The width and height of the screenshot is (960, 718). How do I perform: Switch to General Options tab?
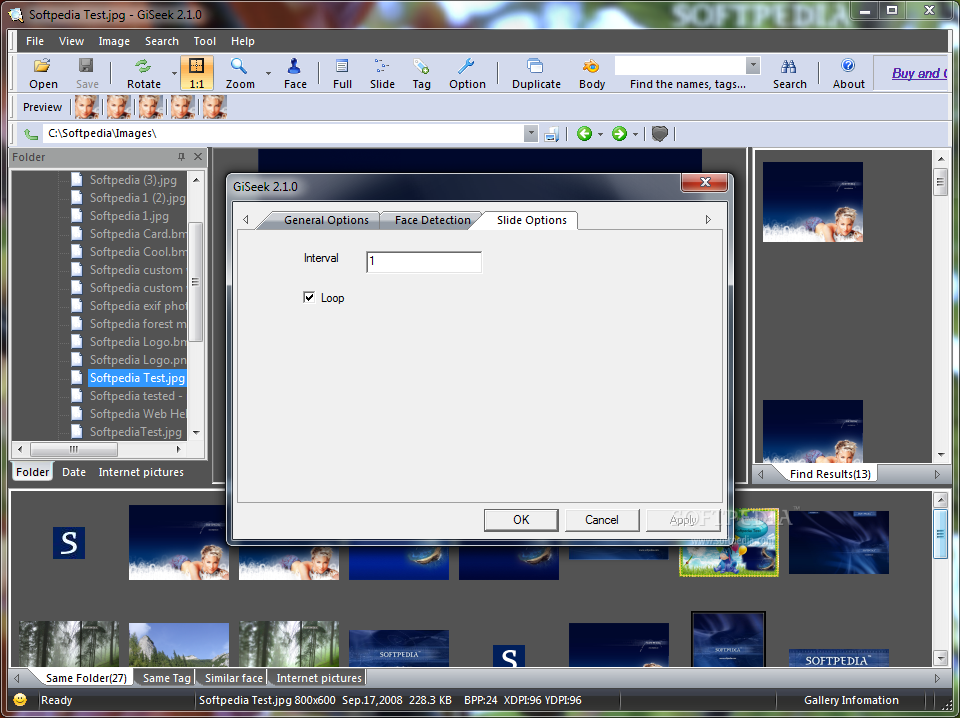(326, 220)
